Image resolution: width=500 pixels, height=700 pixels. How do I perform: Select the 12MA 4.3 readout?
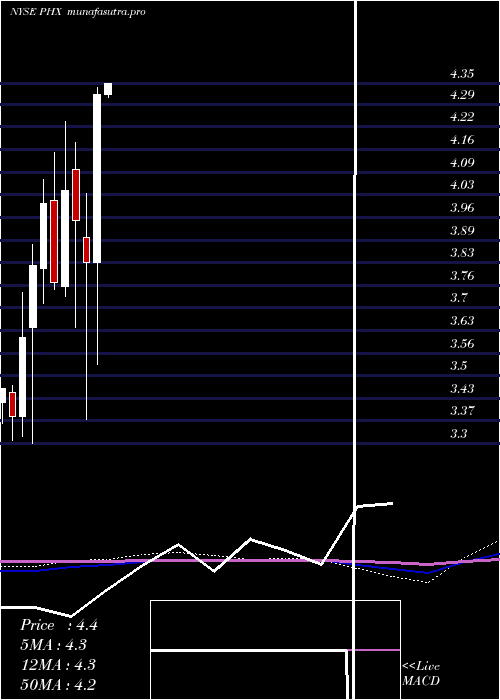click(x=58, y=665)
